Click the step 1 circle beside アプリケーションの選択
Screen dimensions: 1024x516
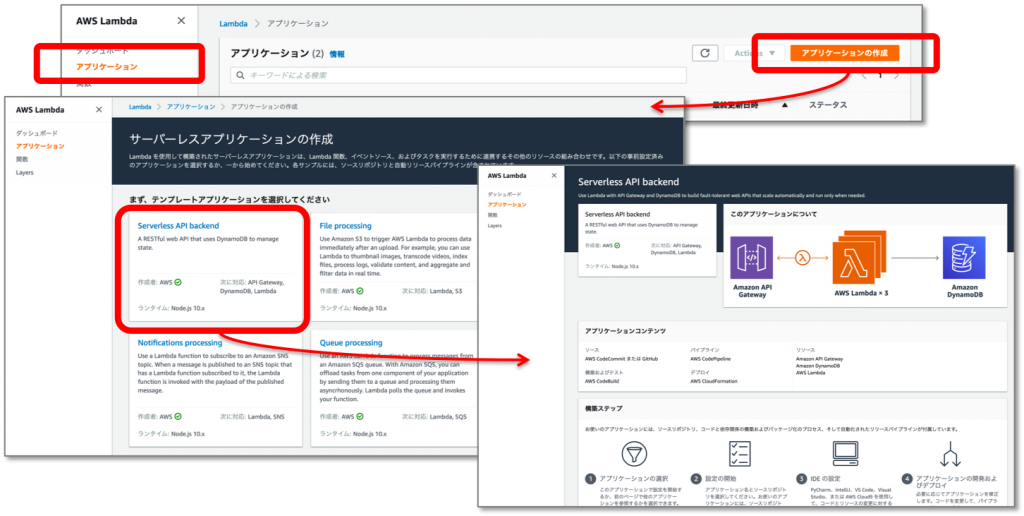click(x=591, y=479)
